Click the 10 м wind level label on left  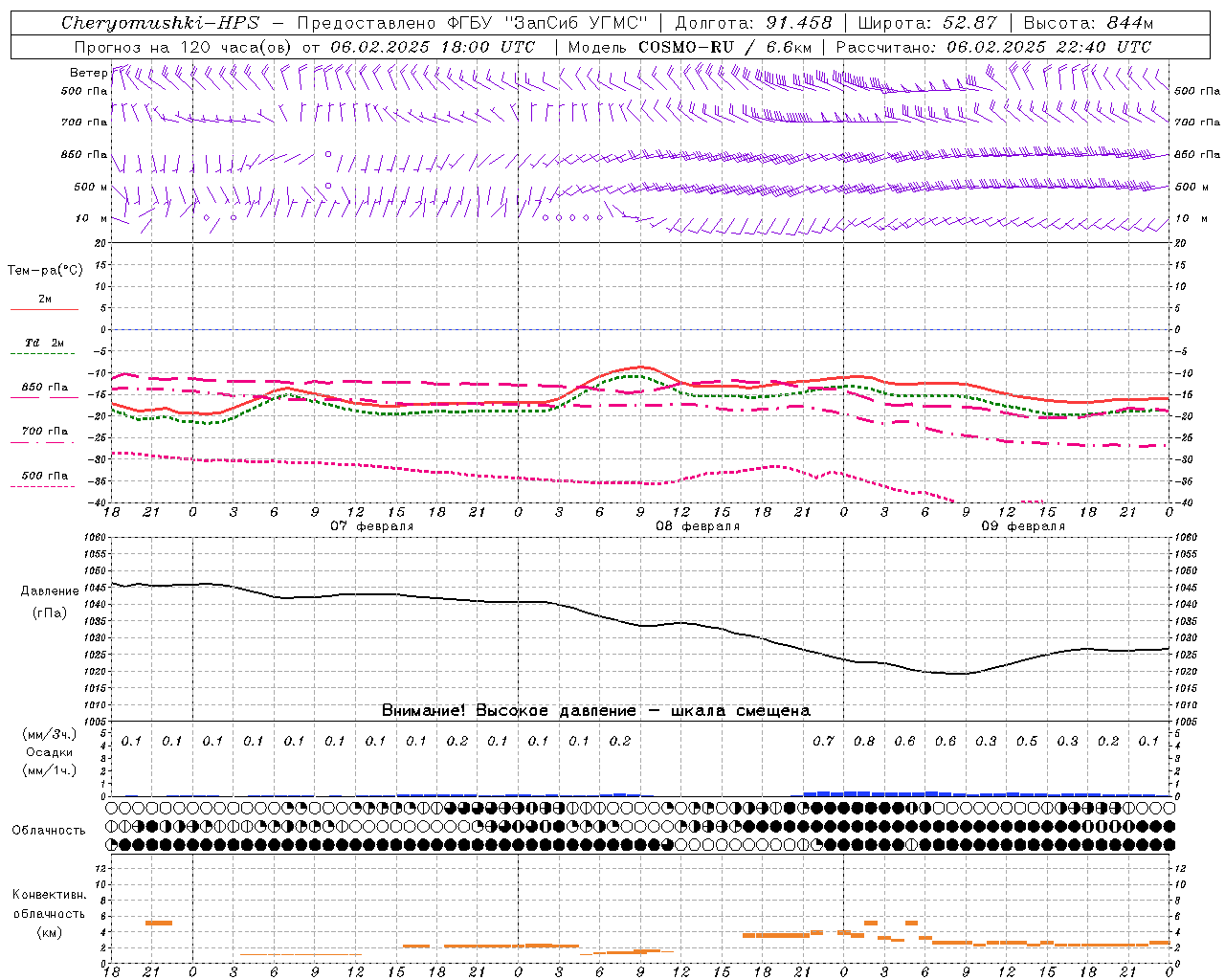(91, 218)
